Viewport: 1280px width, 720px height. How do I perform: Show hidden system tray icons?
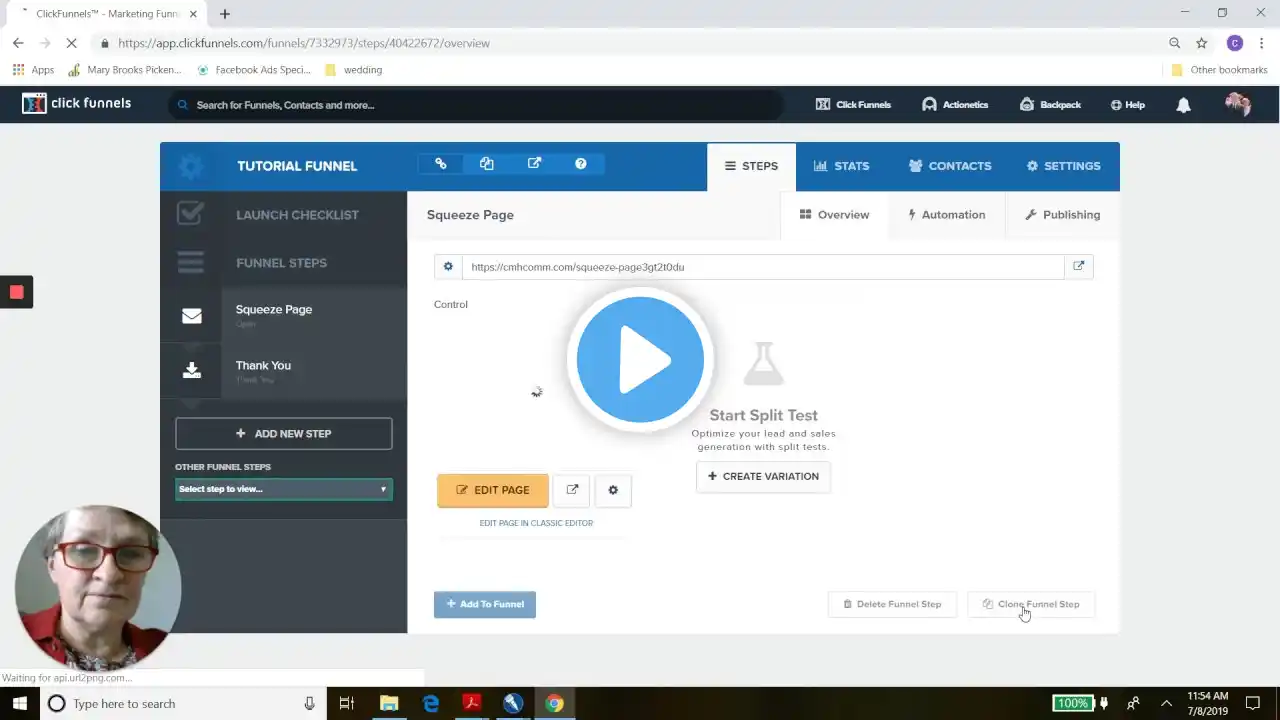pyautogui.click(x=1166, y=704)
